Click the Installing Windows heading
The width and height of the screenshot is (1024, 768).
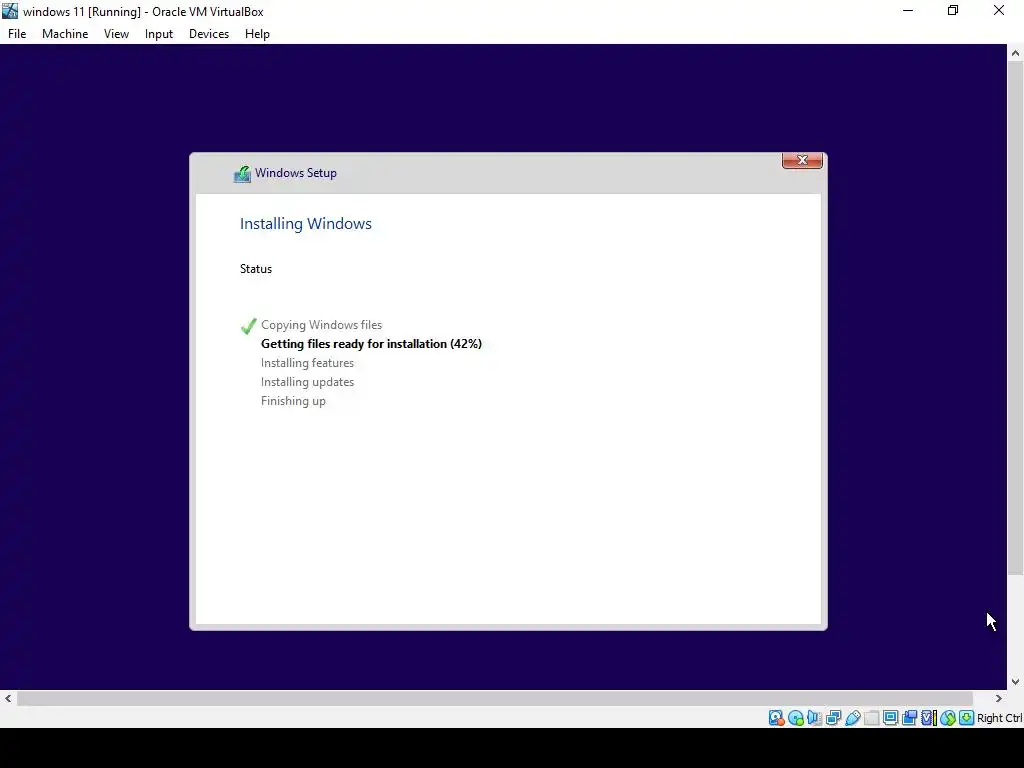point(306,223)
